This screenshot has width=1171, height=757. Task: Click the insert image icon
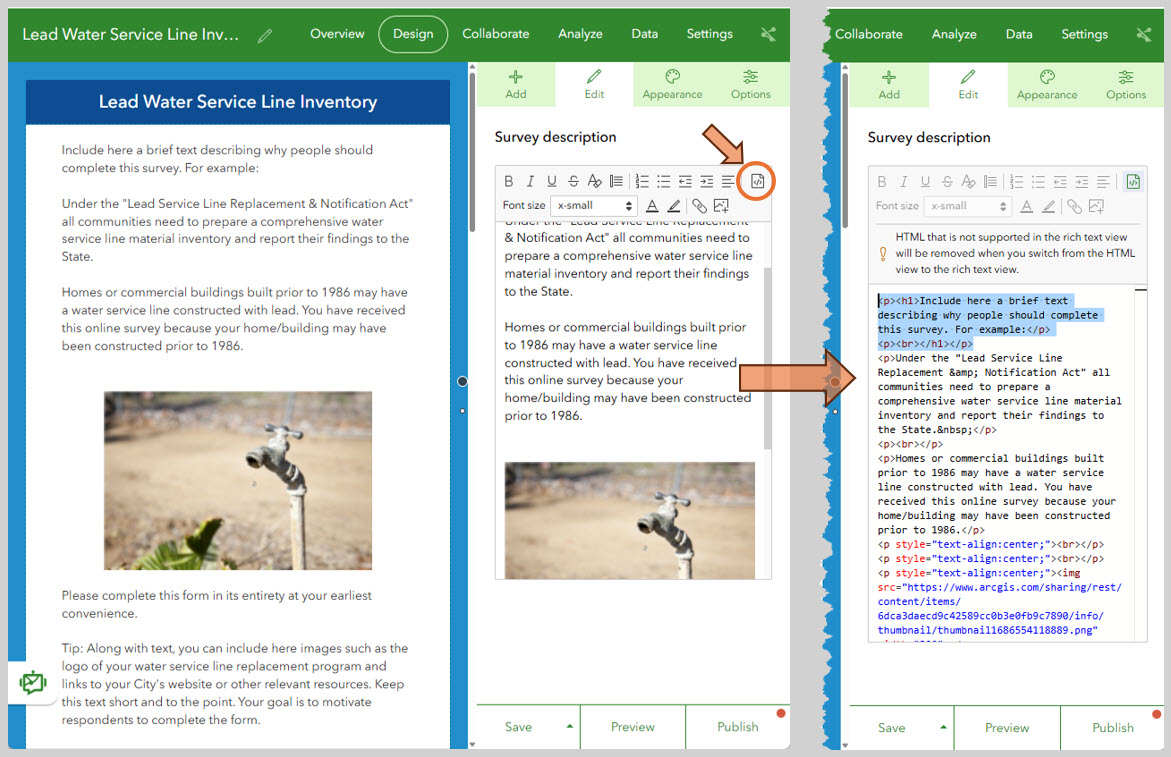(723, 206)
